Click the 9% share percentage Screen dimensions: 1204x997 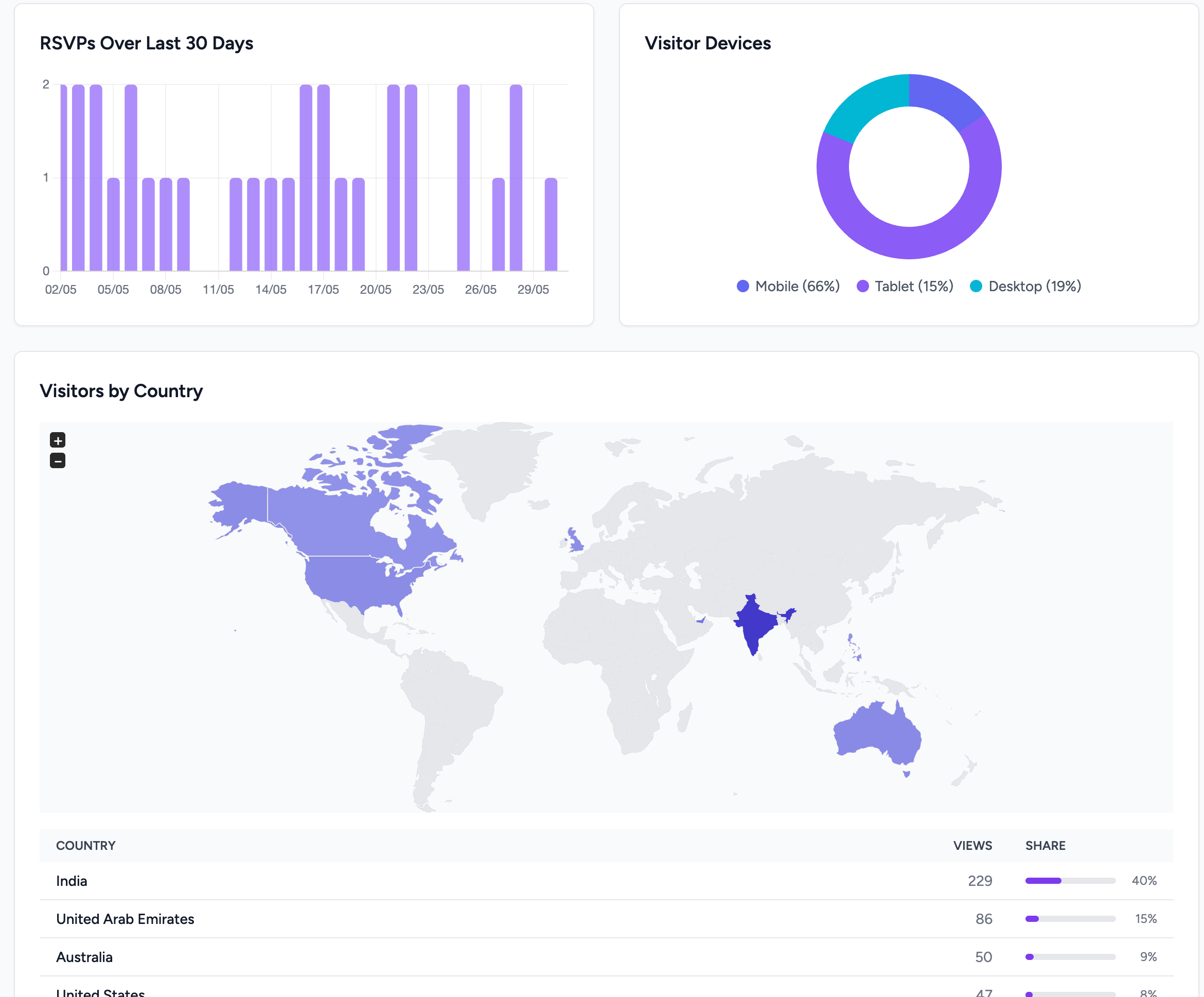click(1148, 957)
